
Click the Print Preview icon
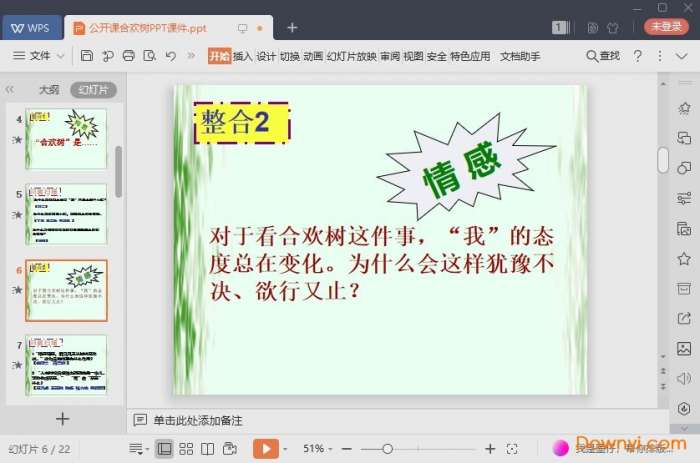[150, 56]
